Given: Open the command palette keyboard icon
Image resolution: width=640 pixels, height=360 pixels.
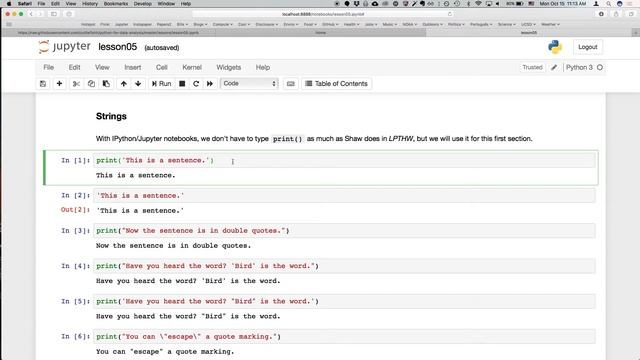Looking at the screenshot, I should click(x=291, y=84).
